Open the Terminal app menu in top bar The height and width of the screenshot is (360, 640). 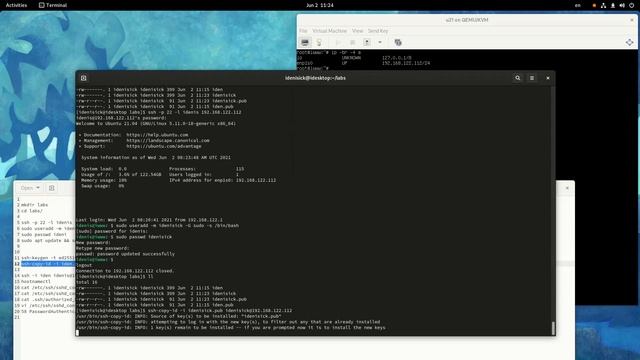(53, 5)
